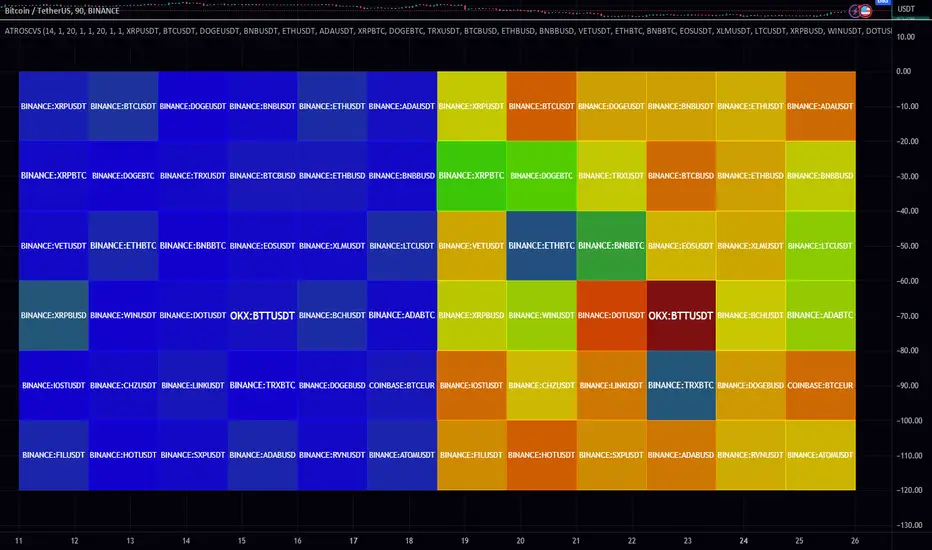This screenshot has width=932, height=550.
Task: Click the yellow BINANCE:CHZUSDT cell
Action: (x=541, y=385)
